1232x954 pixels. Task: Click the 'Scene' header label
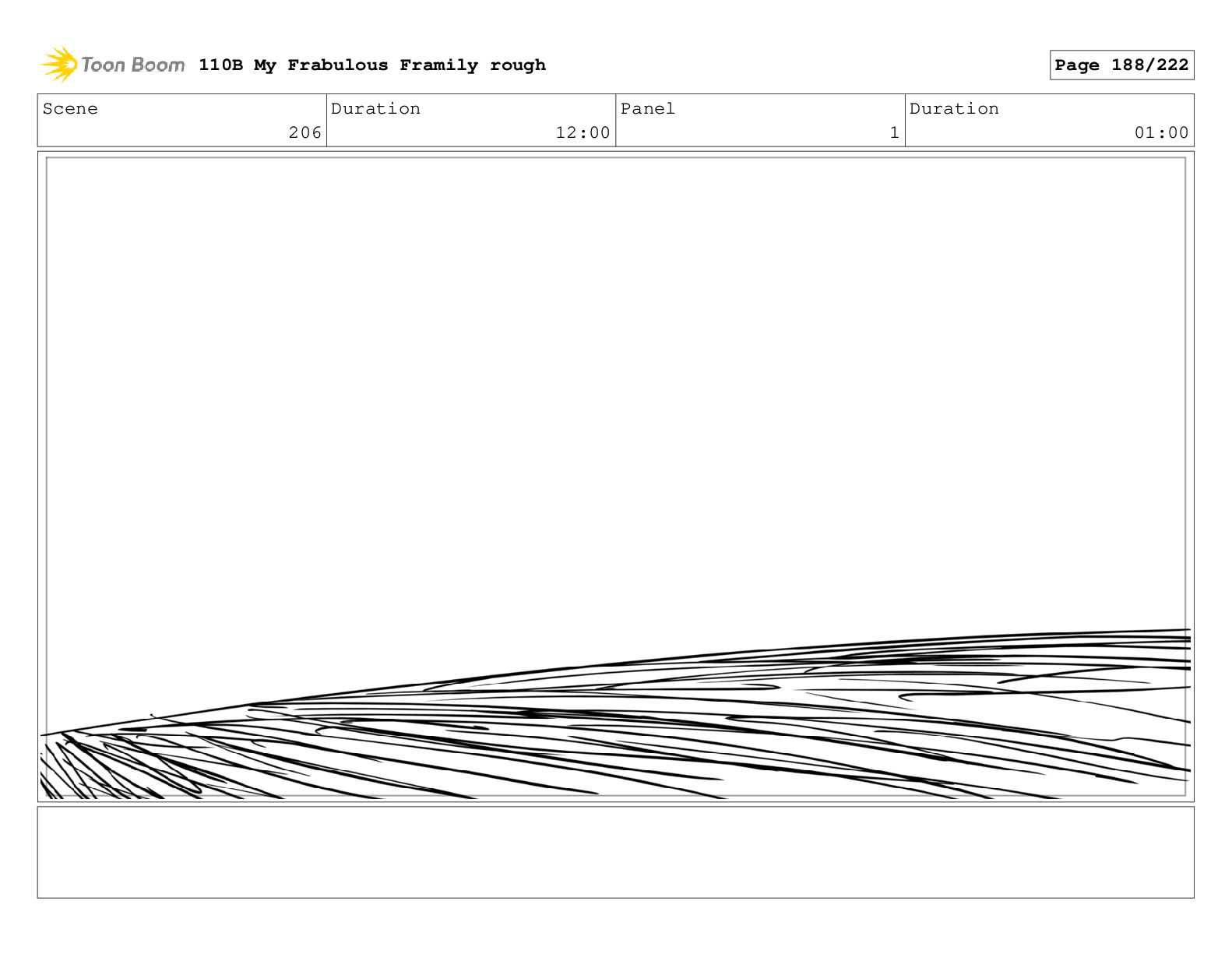[70, 109]
